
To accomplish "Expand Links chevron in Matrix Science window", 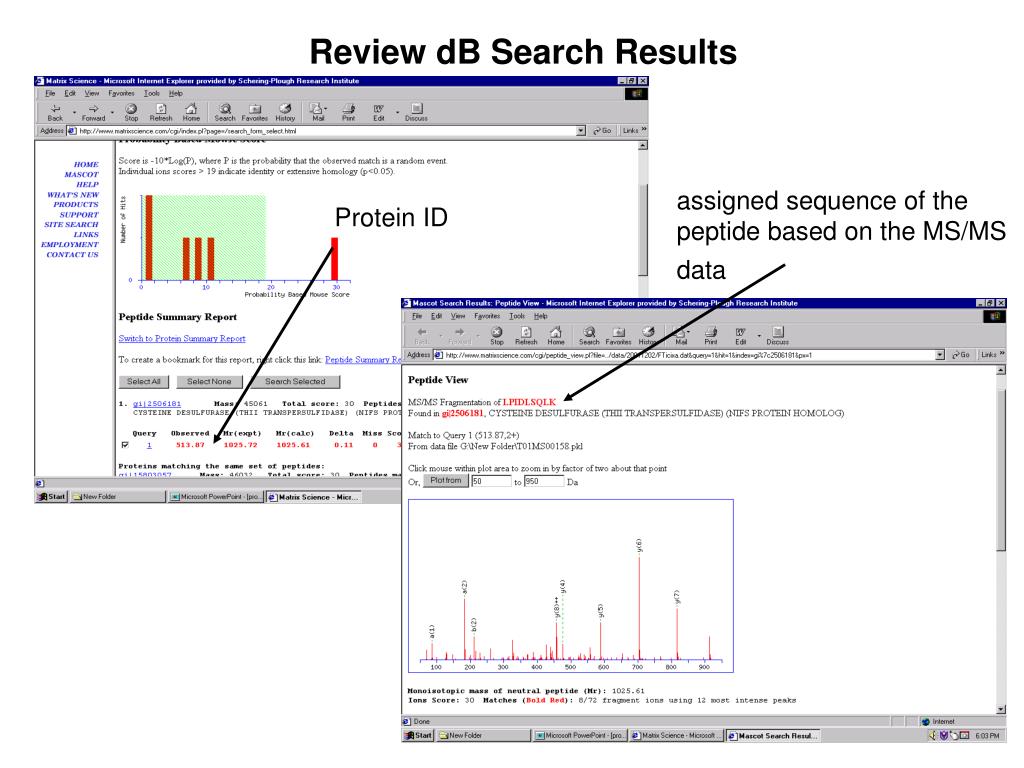I will click(x=643, y=130).
